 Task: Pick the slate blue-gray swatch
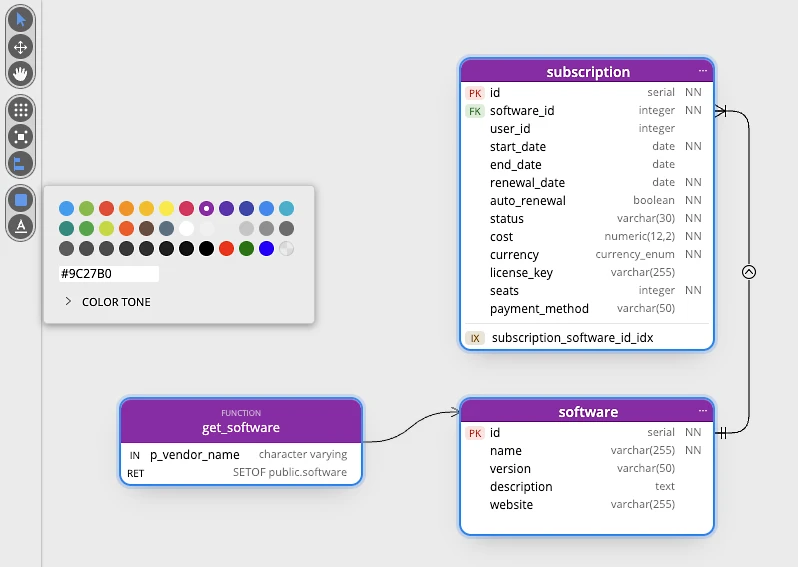coord(166,229)
